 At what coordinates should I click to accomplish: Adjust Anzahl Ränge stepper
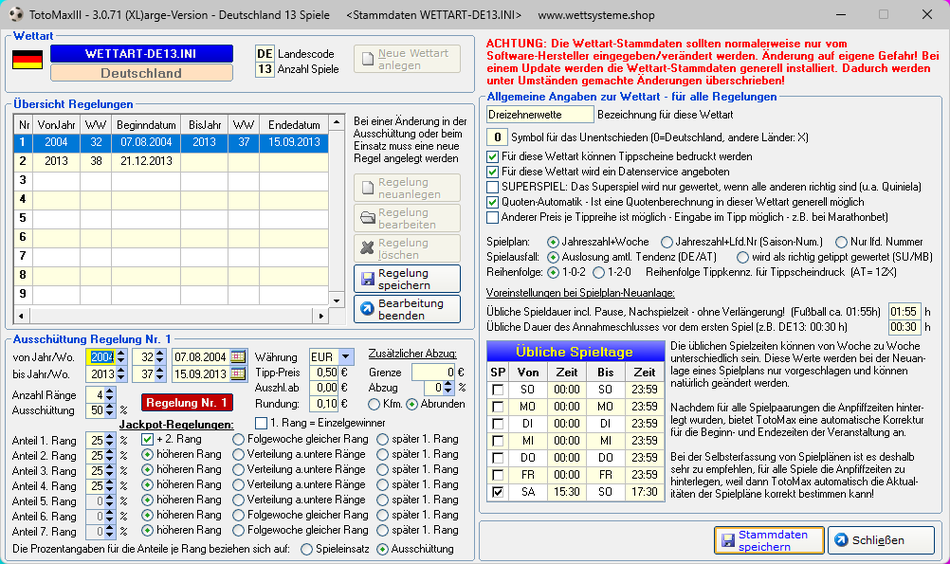pos(110,395)
